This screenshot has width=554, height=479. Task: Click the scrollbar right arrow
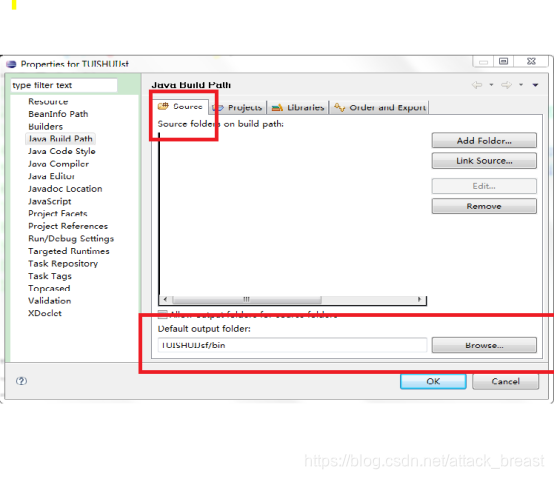(419, 300)
